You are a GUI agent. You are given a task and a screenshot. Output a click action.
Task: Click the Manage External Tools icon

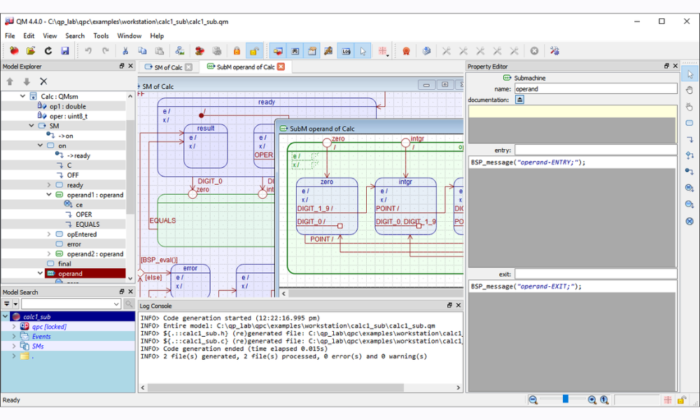(x=554, y=51)
